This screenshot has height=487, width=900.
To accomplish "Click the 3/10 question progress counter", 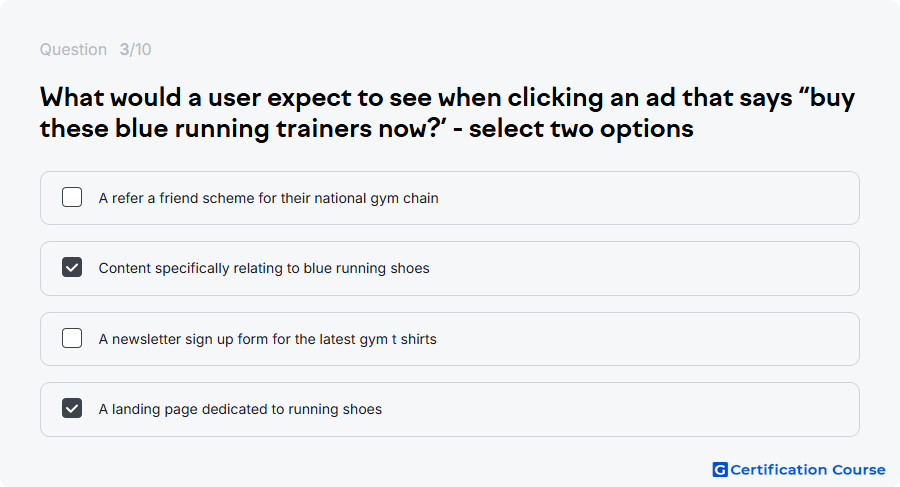I will (135, 49).
